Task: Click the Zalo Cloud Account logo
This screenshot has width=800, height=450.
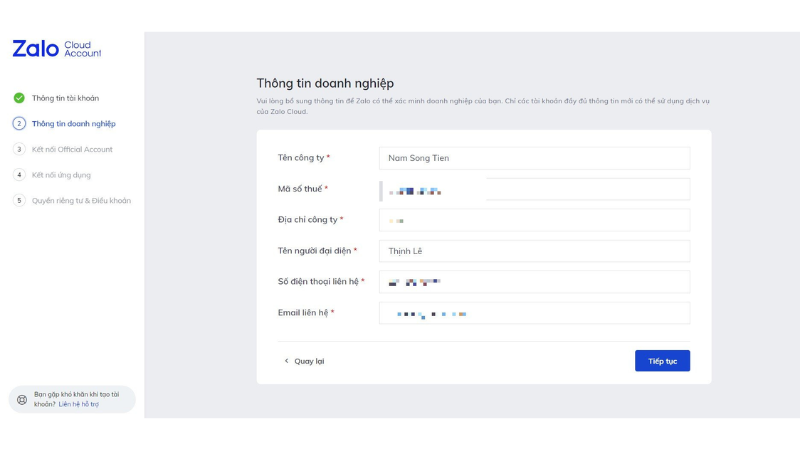Action: (56, 49)
